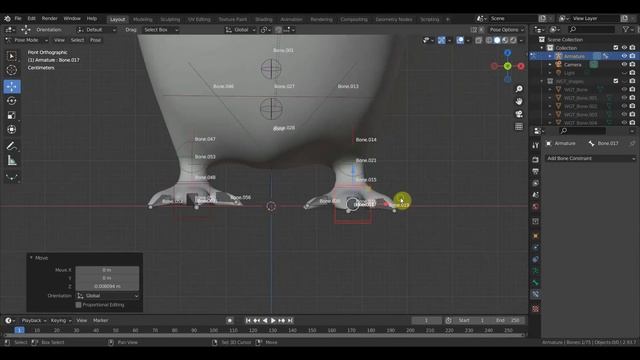Open the Tool properties tab
Screen dimensions: 640x360
[536, 146]
